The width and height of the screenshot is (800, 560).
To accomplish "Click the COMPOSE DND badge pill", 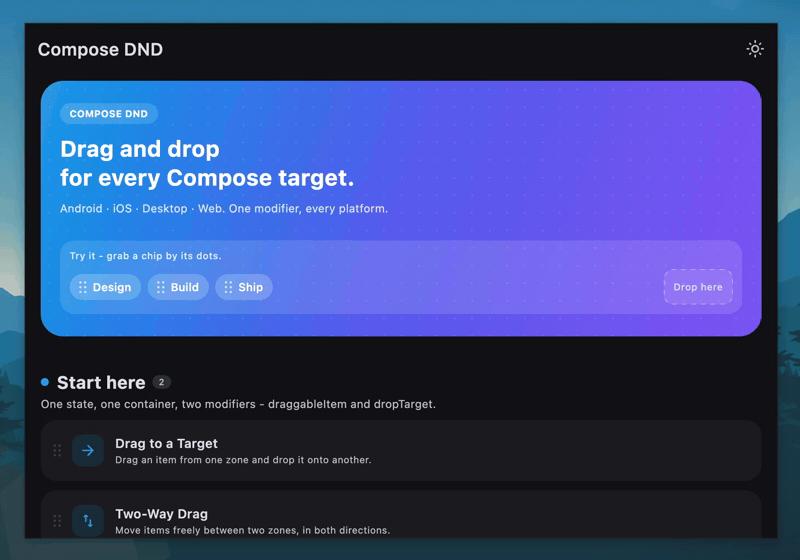I will (x=109, y=114).
